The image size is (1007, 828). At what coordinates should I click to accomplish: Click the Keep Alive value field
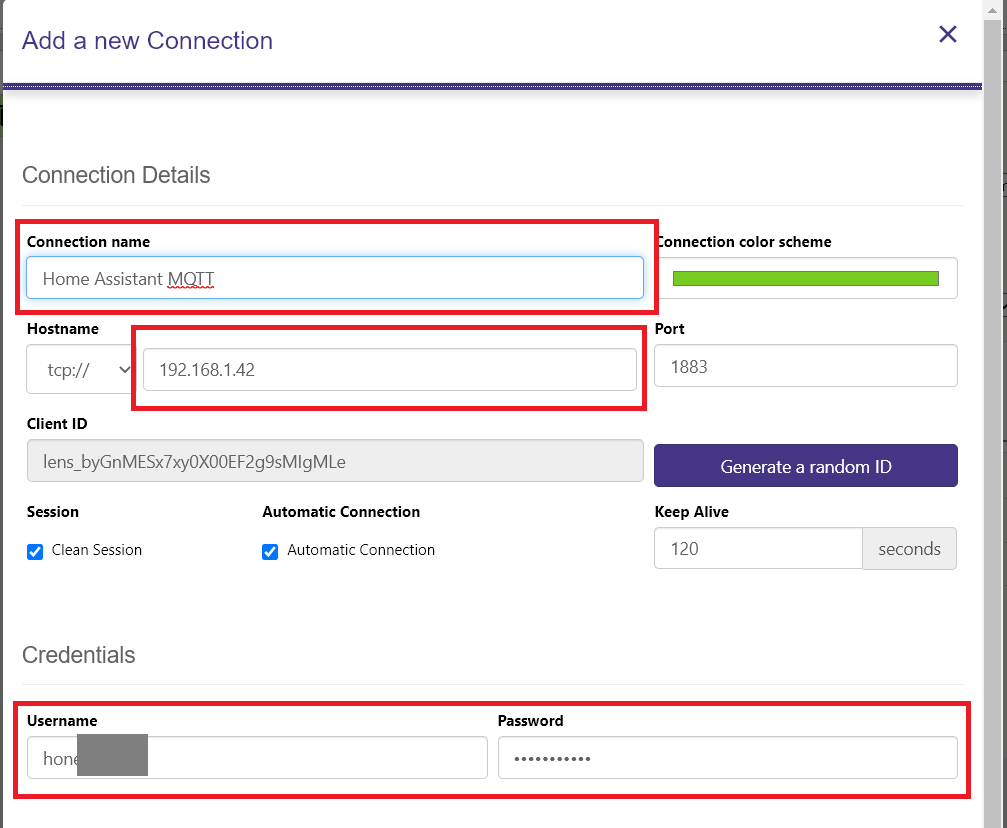pos(757,549)
